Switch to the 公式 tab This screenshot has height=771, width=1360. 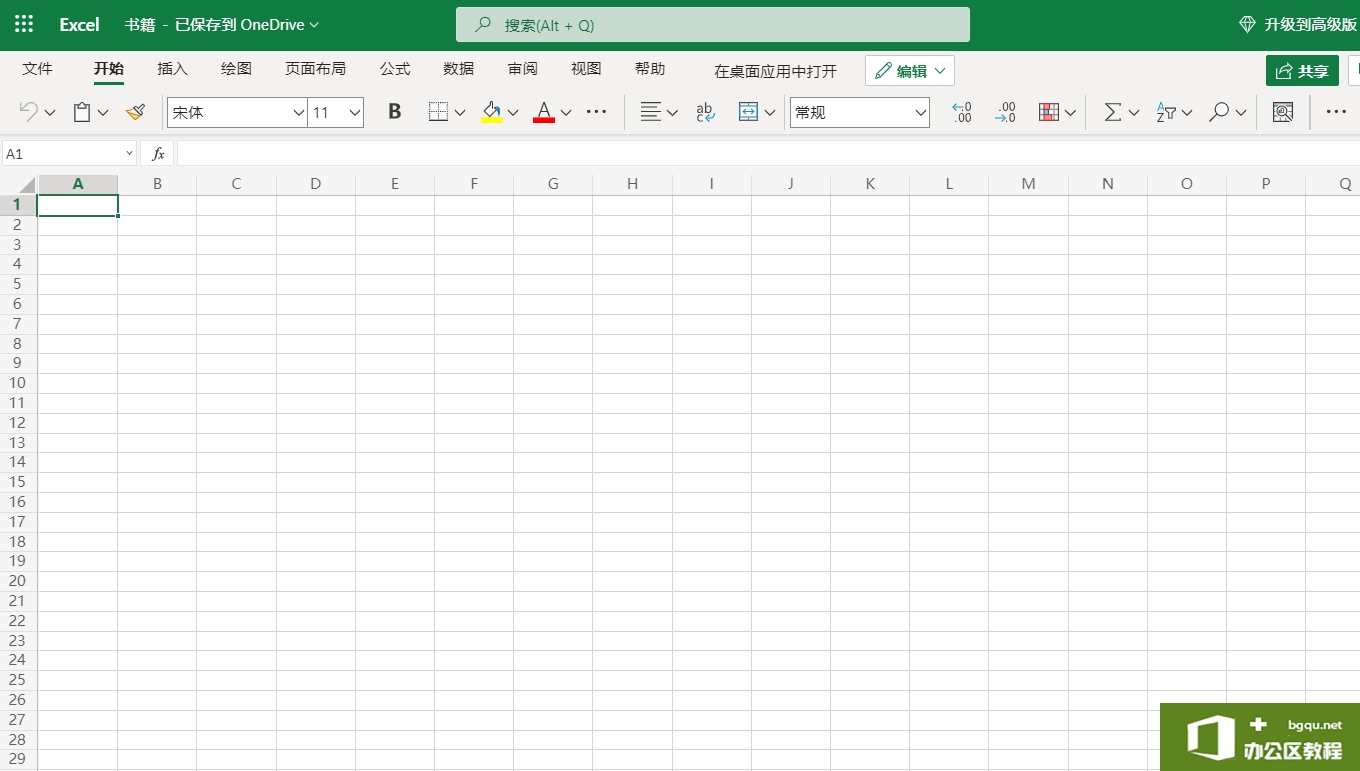[395, 69]
